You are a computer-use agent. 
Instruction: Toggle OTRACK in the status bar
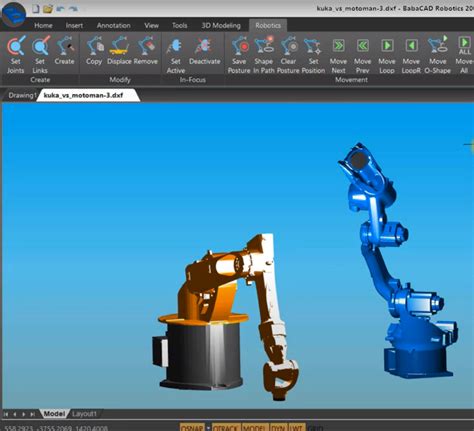226,427
